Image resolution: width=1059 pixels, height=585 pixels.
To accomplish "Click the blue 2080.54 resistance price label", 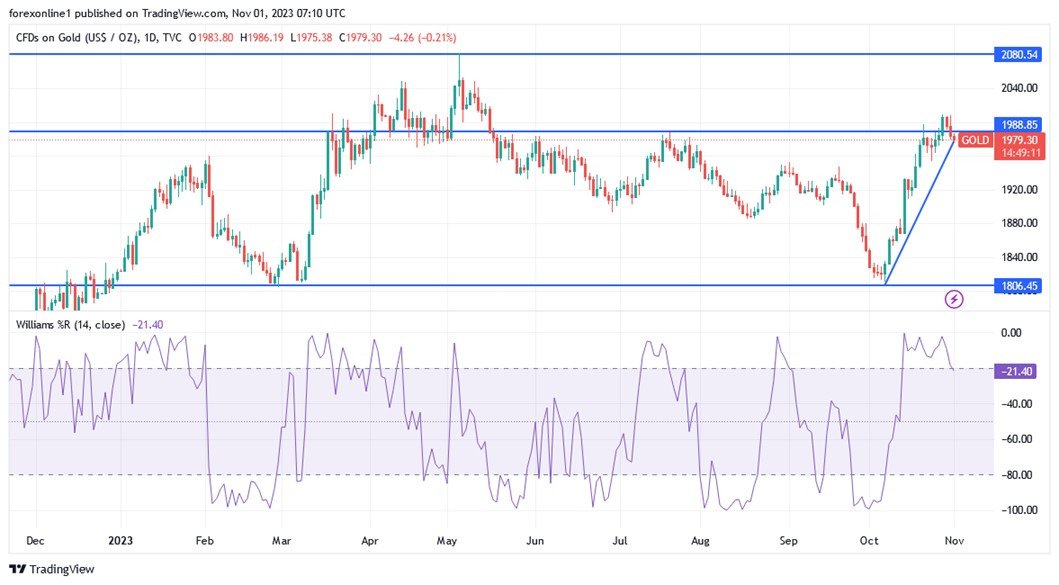I will pos(1020,55).
